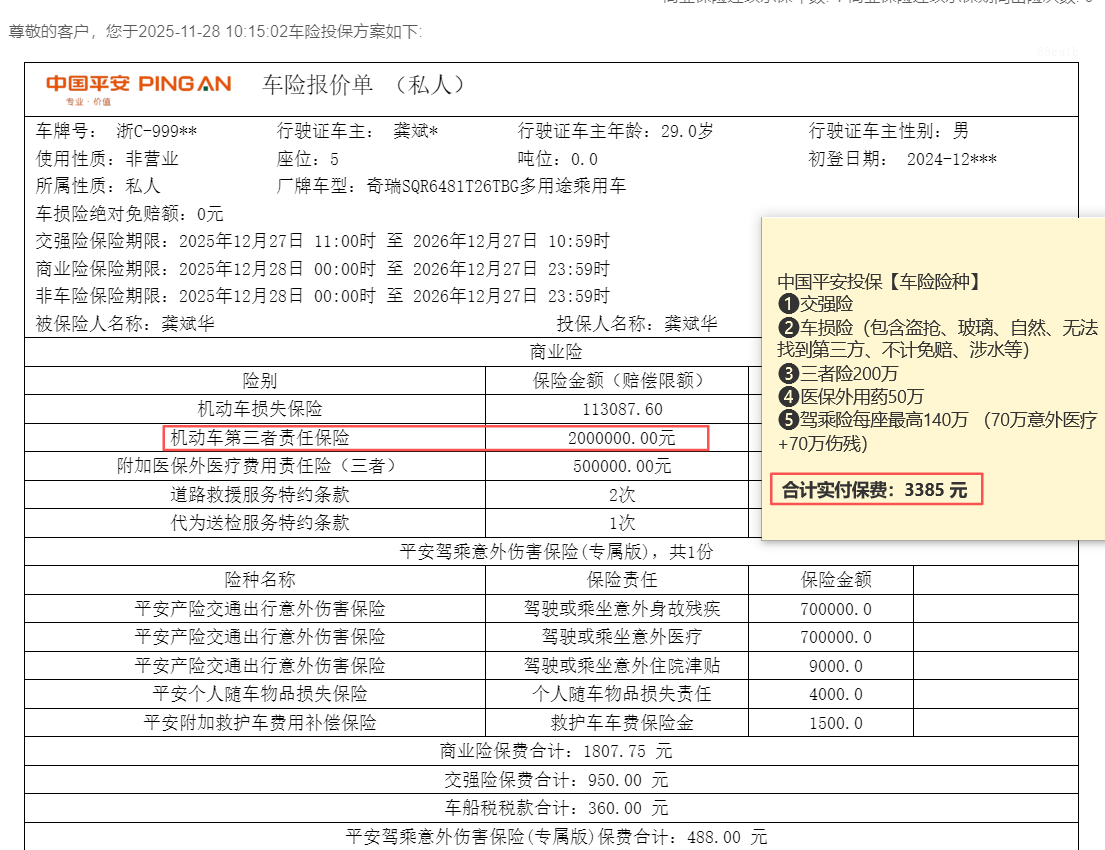This screenshot has width=1105, height=850.
Task: Click heading 平安驾乘意外伤害保险(专属版)，共1份
Action: click(x=556, y=551)
